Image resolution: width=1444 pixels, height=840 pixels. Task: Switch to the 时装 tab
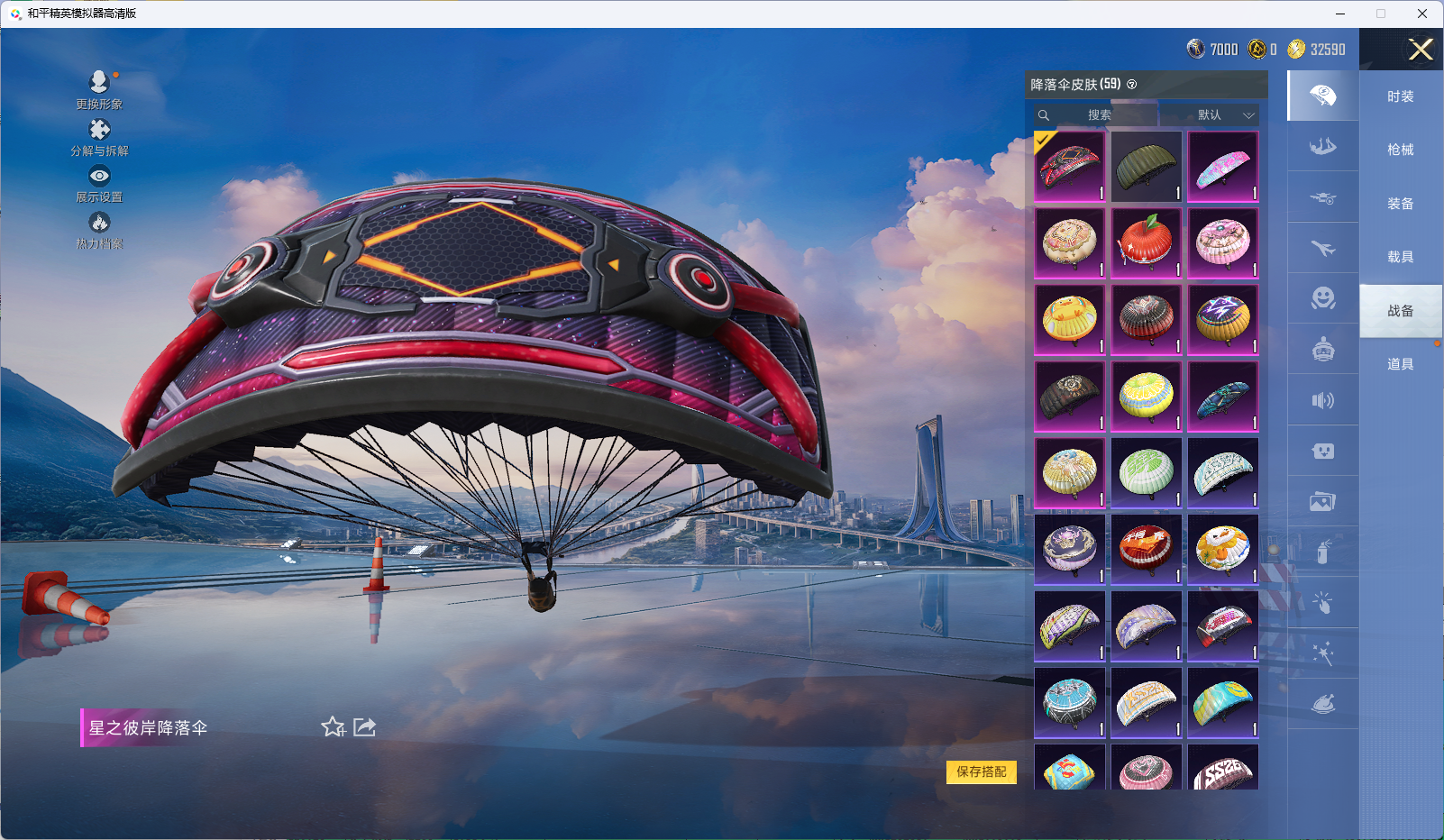click(x=1400, y=96)
